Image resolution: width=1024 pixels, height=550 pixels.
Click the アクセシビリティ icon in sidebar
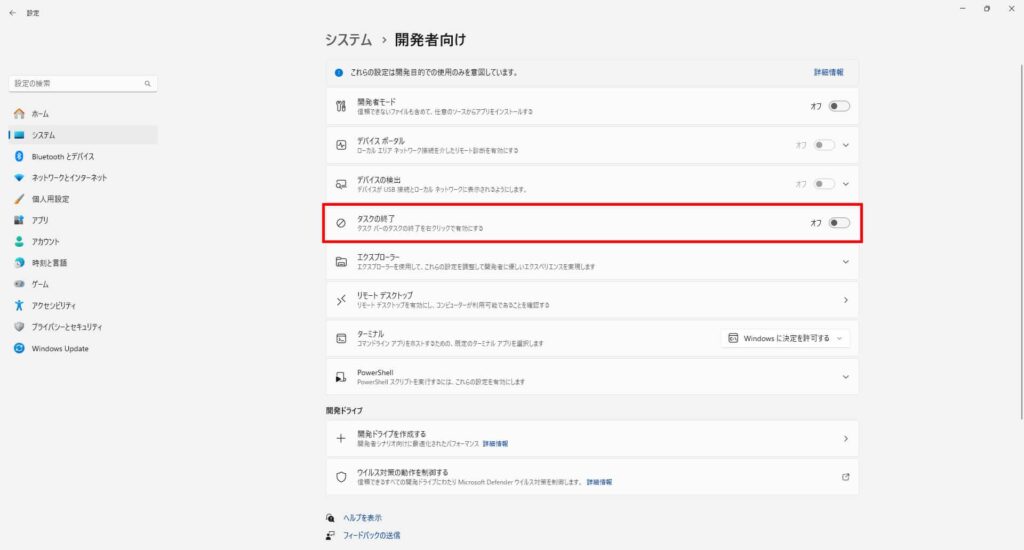point(19,305)
